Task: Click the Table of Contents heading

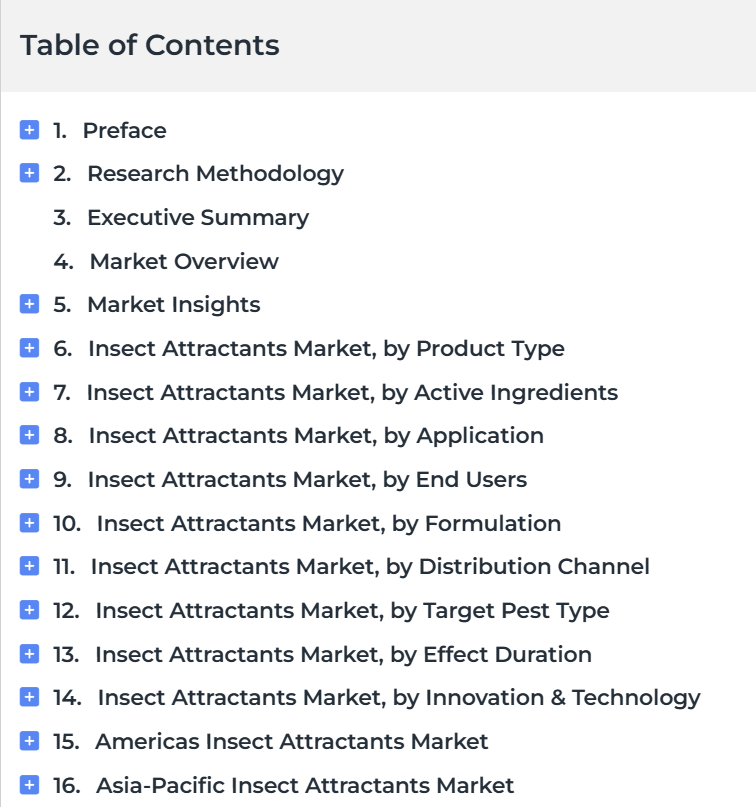Action: click(x=150, y=45)
